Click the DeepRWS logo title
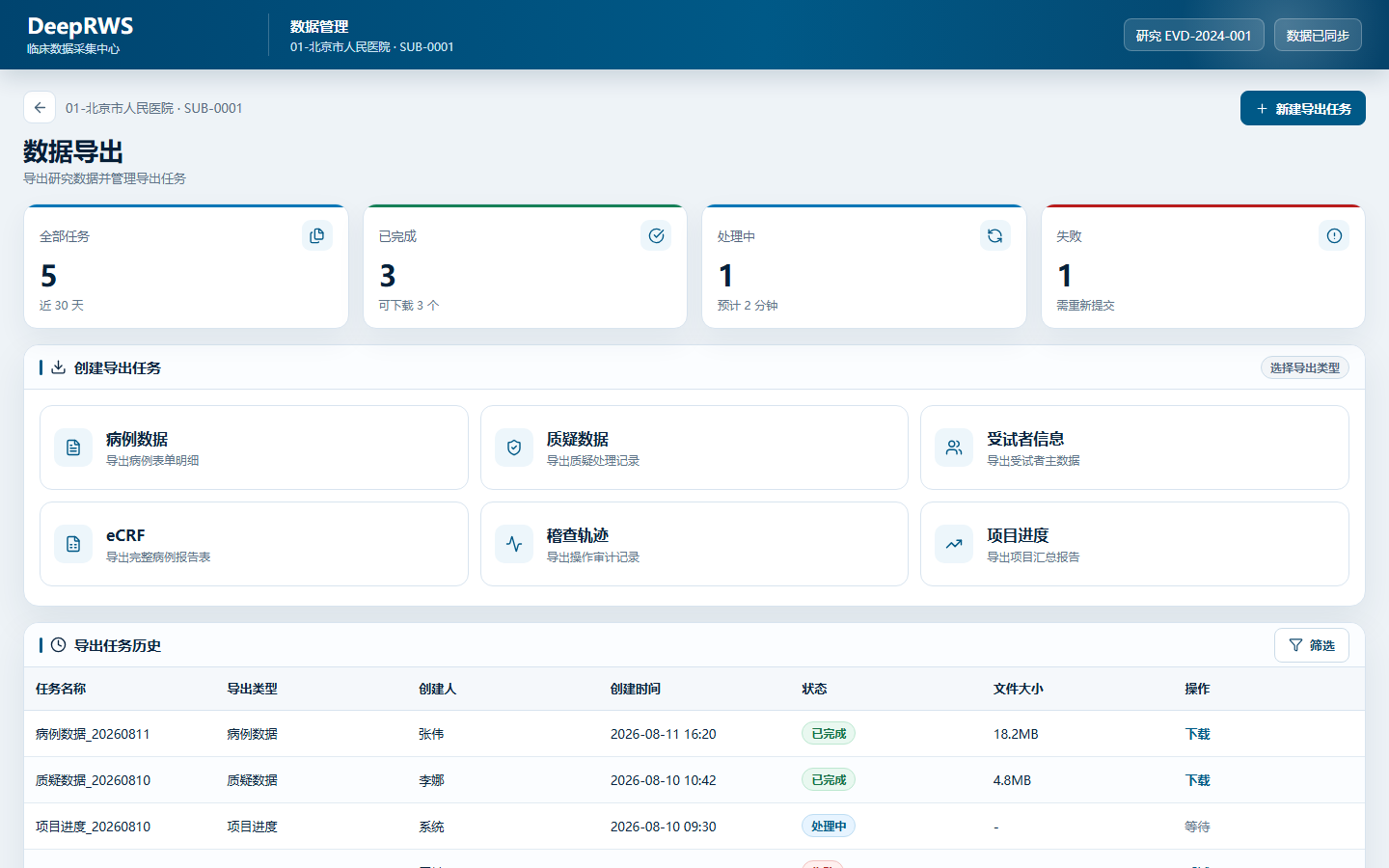This screenshot has height=868, width=1389. [x=80, y=26]
